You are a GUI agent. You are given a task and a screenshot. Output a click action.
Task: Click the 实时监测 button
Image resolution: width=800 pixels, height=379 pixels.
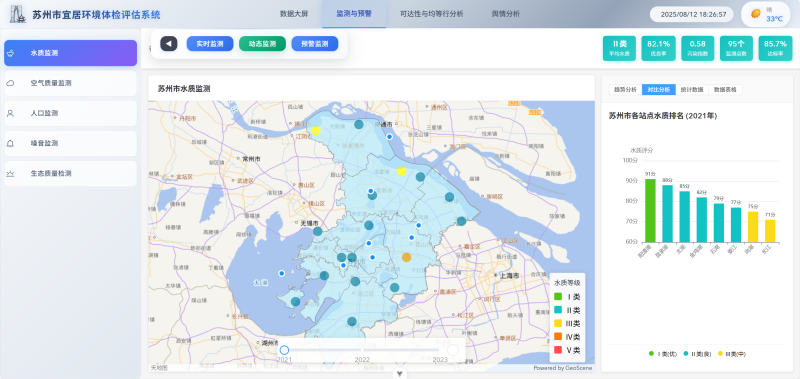point(210,44)
